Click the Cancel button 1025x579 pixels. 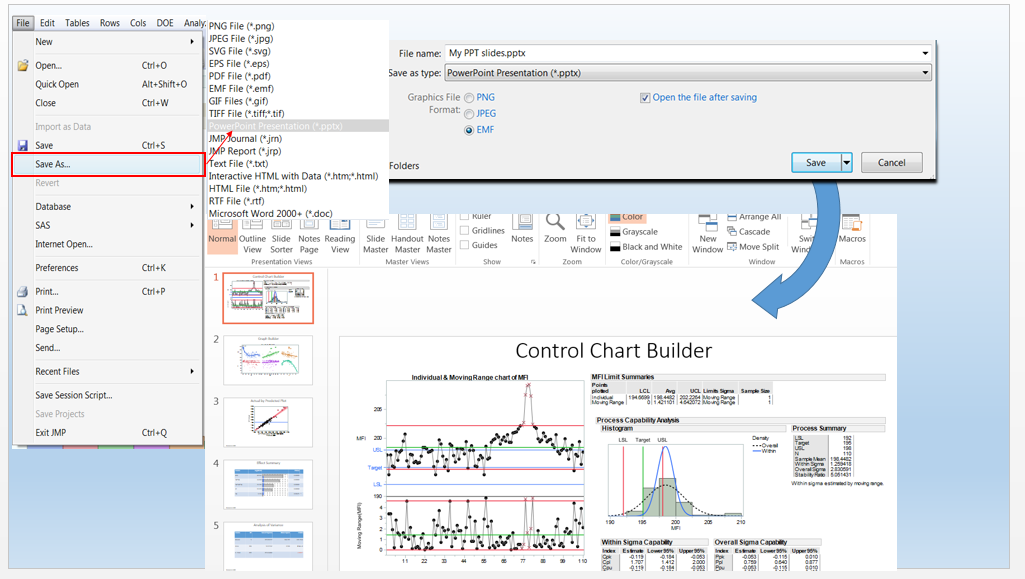tap(891, 162)
